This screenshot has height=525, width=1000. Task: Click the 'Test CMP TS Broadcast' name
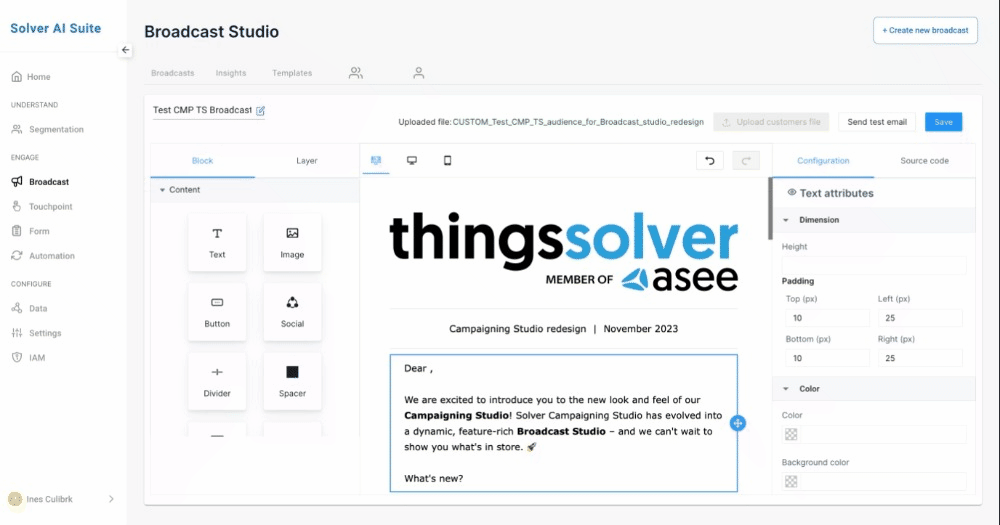pos(202,110)
